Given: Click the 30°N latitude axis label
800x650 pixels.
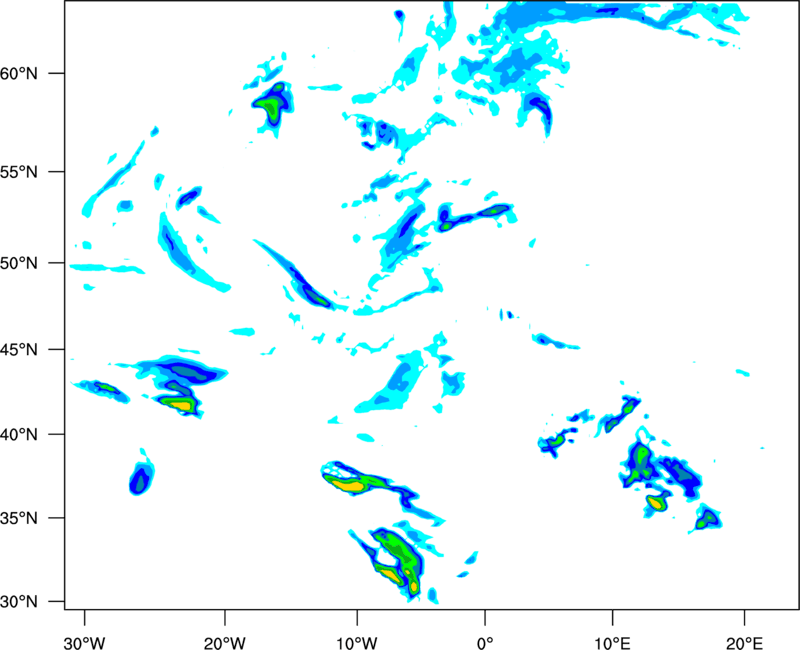Looking at the screenshot, I should [x=19, y=602].
